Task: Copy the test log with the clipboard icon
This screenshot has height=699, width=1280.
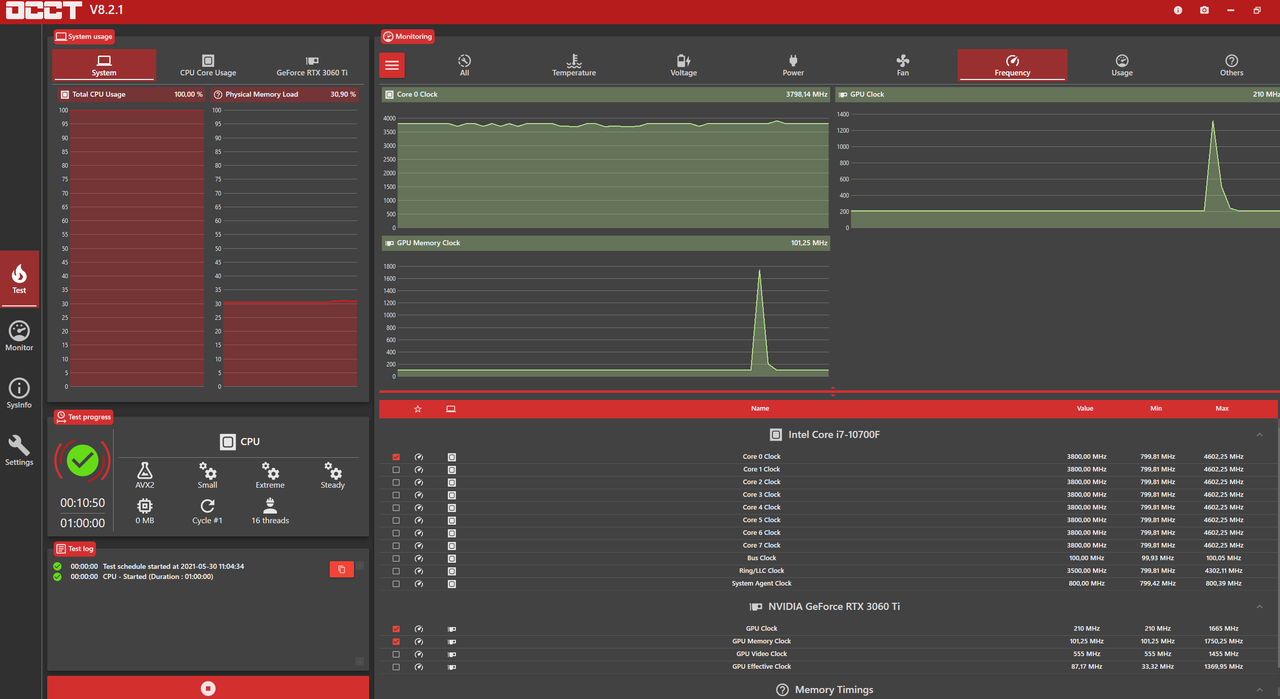Action: pyautogui.click(x=341, y=569)
